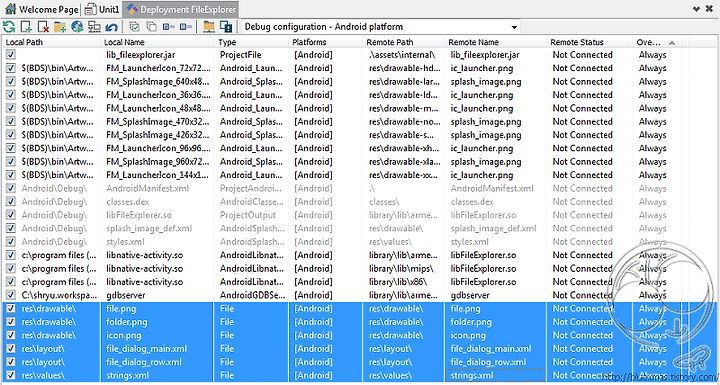The width and height of the screenshot is (720, 385).
Task: Switch to the Unit1 tab
Action: pyautogui.click(x=103, y=9)
